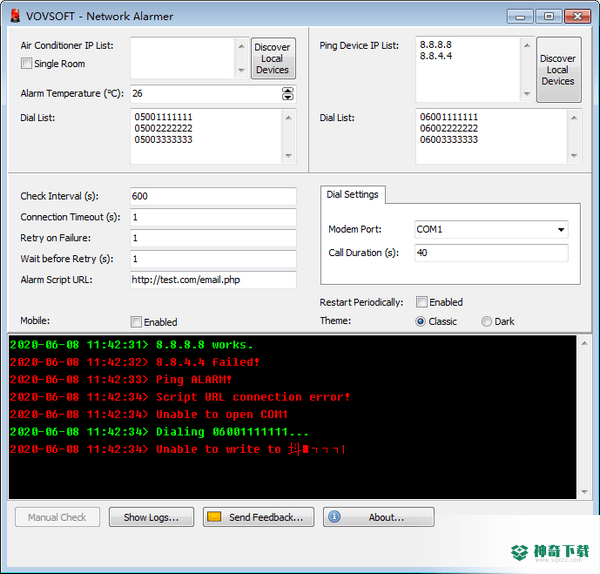Click the Call Duration field showing 40
Image resolution: width=600 pixels, height=574 pixels.
[x=491, y=253]
